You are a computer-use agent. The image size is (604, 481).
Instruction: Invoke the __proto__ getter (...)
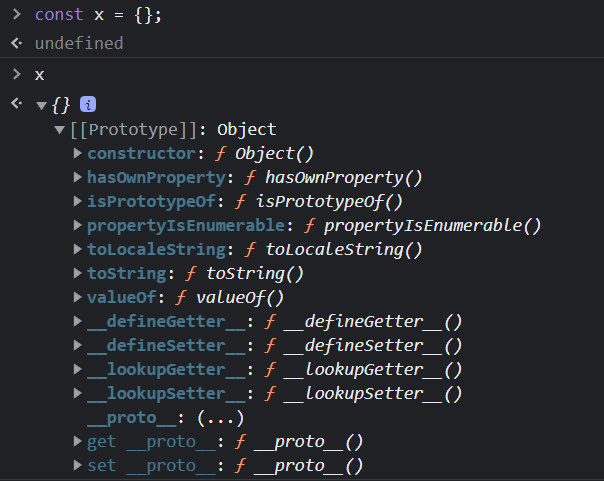coord(220,418)
